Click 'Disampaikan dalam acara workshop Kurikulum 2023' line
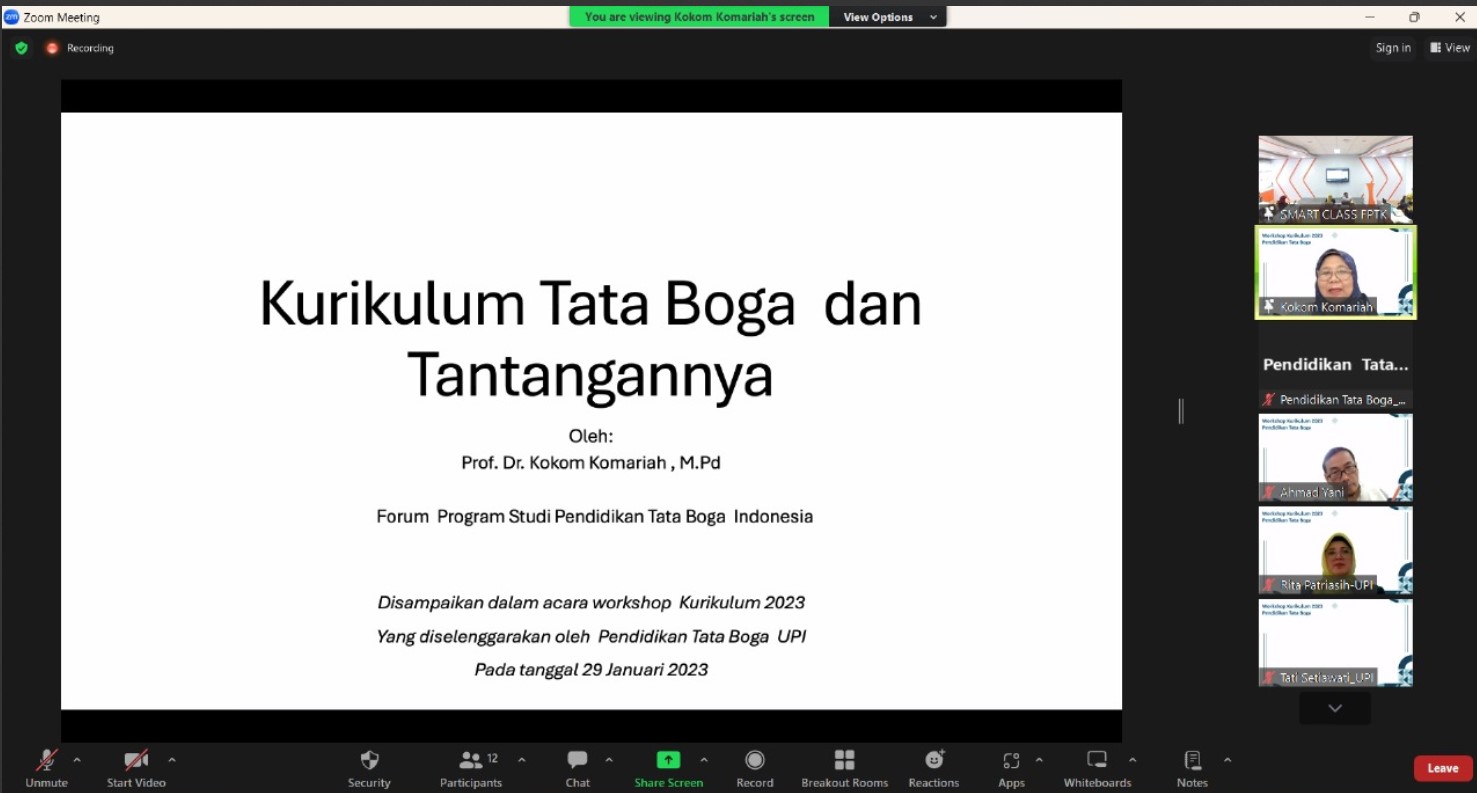1477x793 pixels. (x=591, y=603)
